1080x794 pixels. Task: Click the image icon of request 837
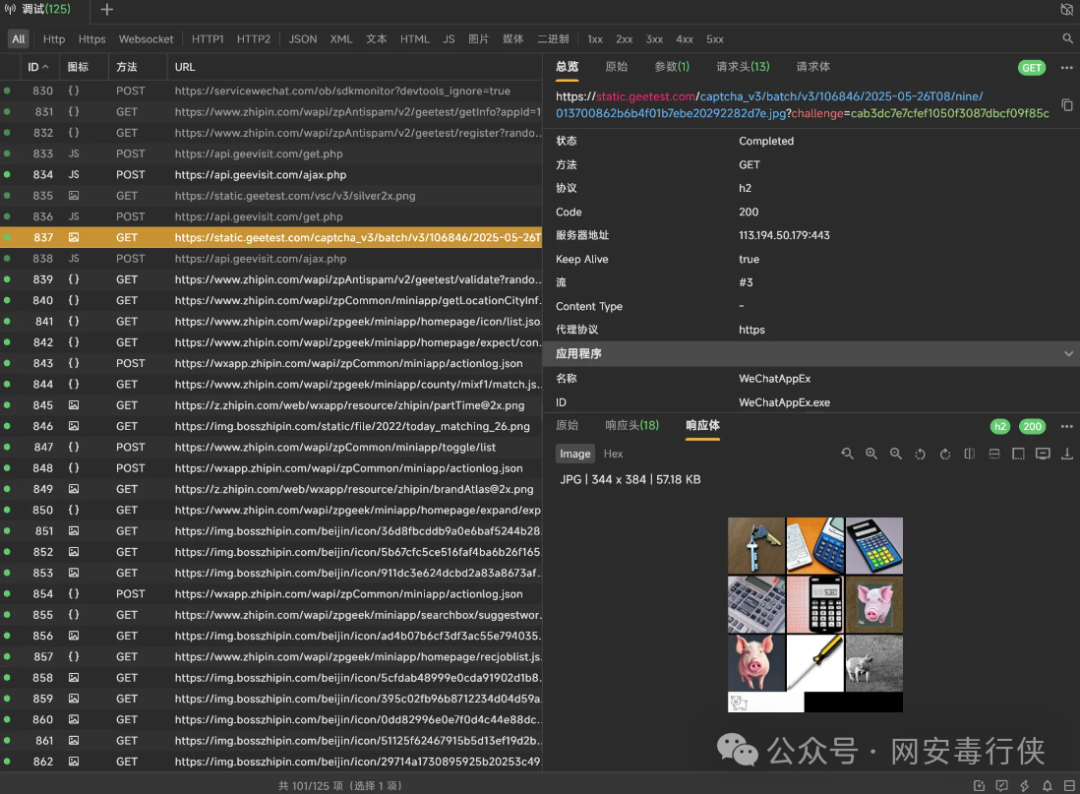[x=74, y=238]
